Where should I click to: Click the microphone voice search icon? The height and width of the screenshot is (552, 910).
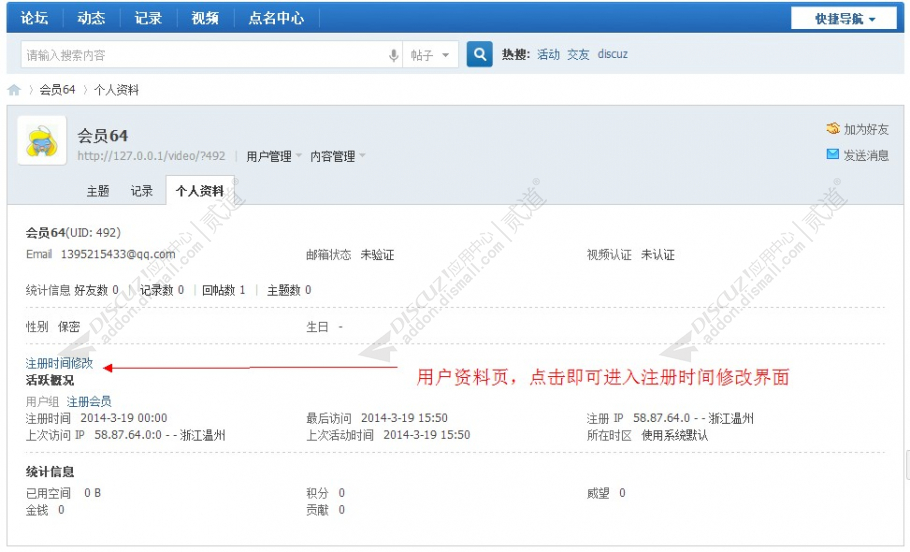pyautogui.click(x=393, y=55)
